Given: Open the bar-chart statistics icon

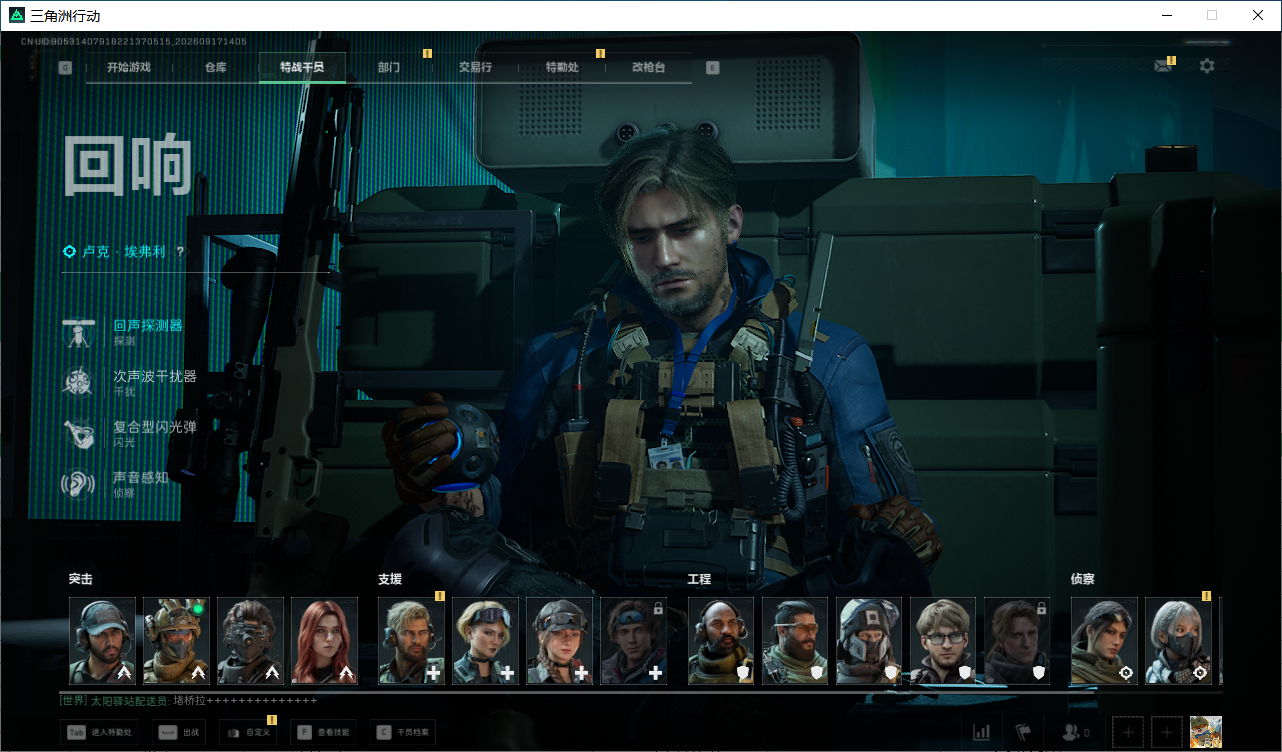Looking at the screenshot, I should coord(981,733).
